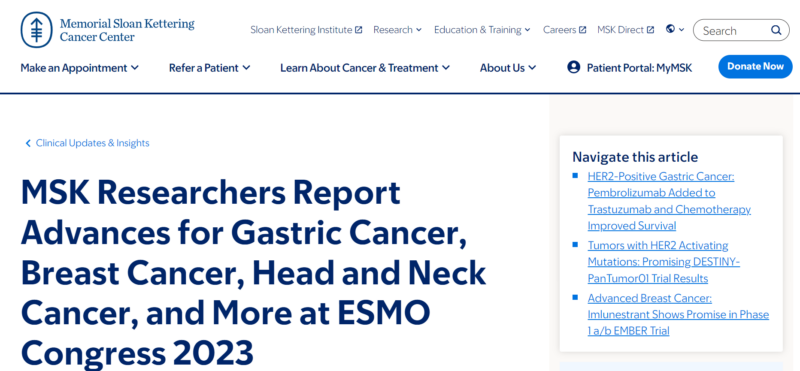Click the Donate Now button
Viewport: 800px width, 371px height.
(x=755, y=67)
